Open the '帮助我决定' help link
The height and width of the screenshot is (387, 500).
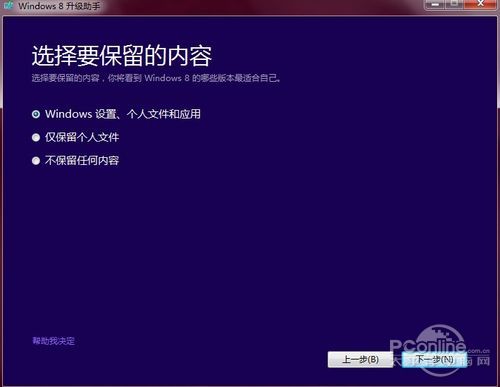(53, 341)
